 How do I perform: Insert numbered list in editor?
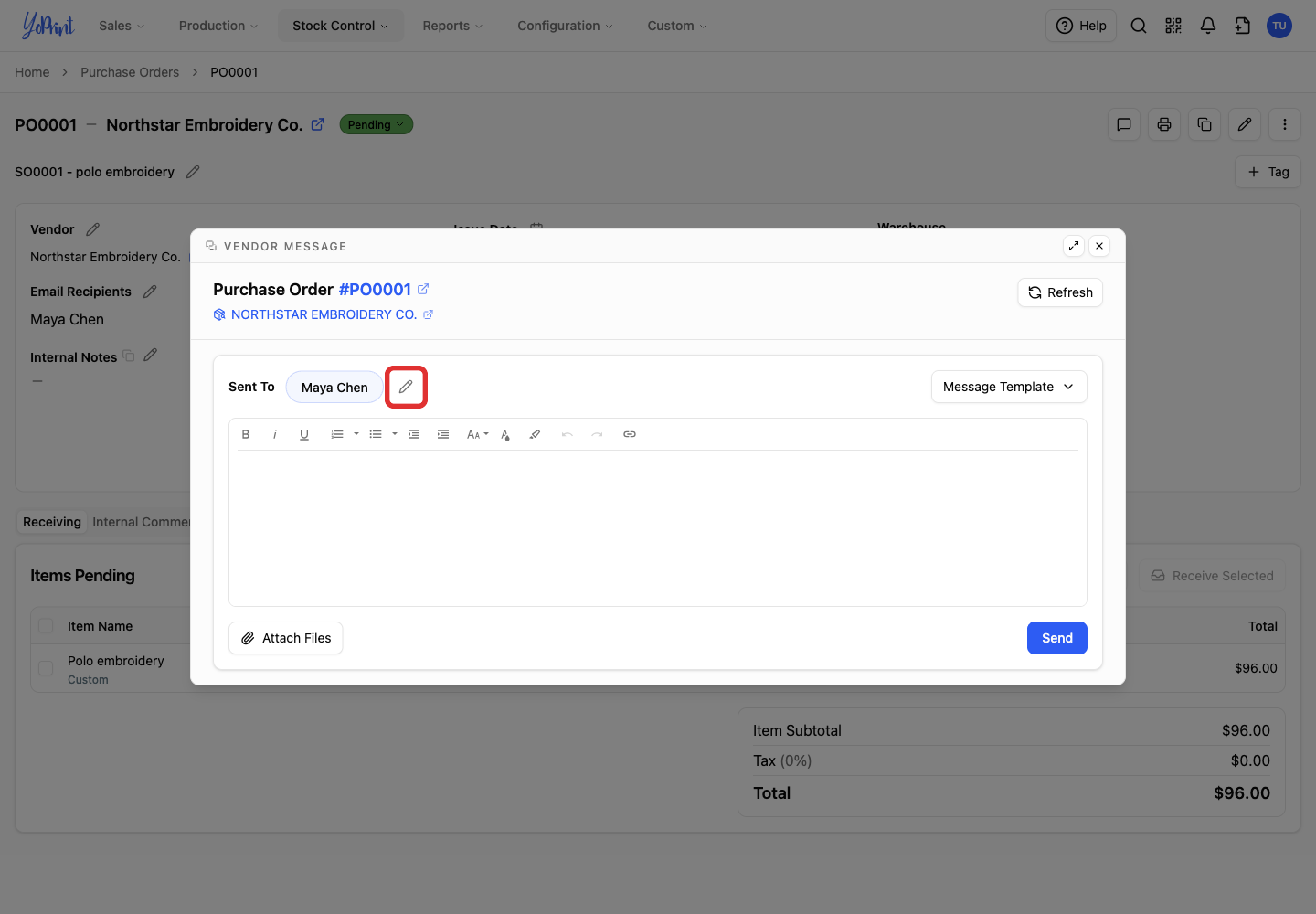(337, 434)
